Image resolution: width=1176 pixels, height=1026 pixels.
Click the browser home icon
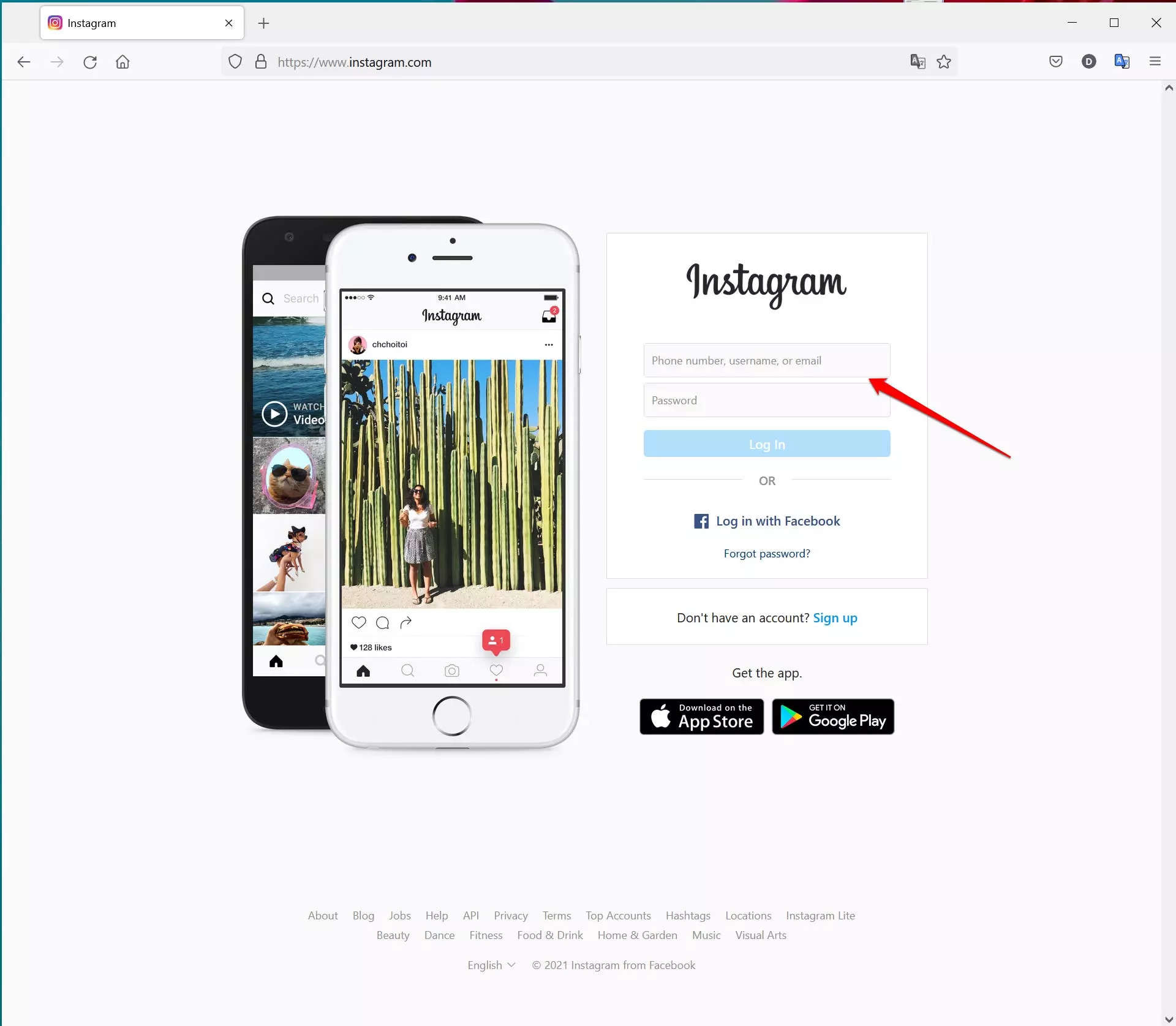pos(123,62)
